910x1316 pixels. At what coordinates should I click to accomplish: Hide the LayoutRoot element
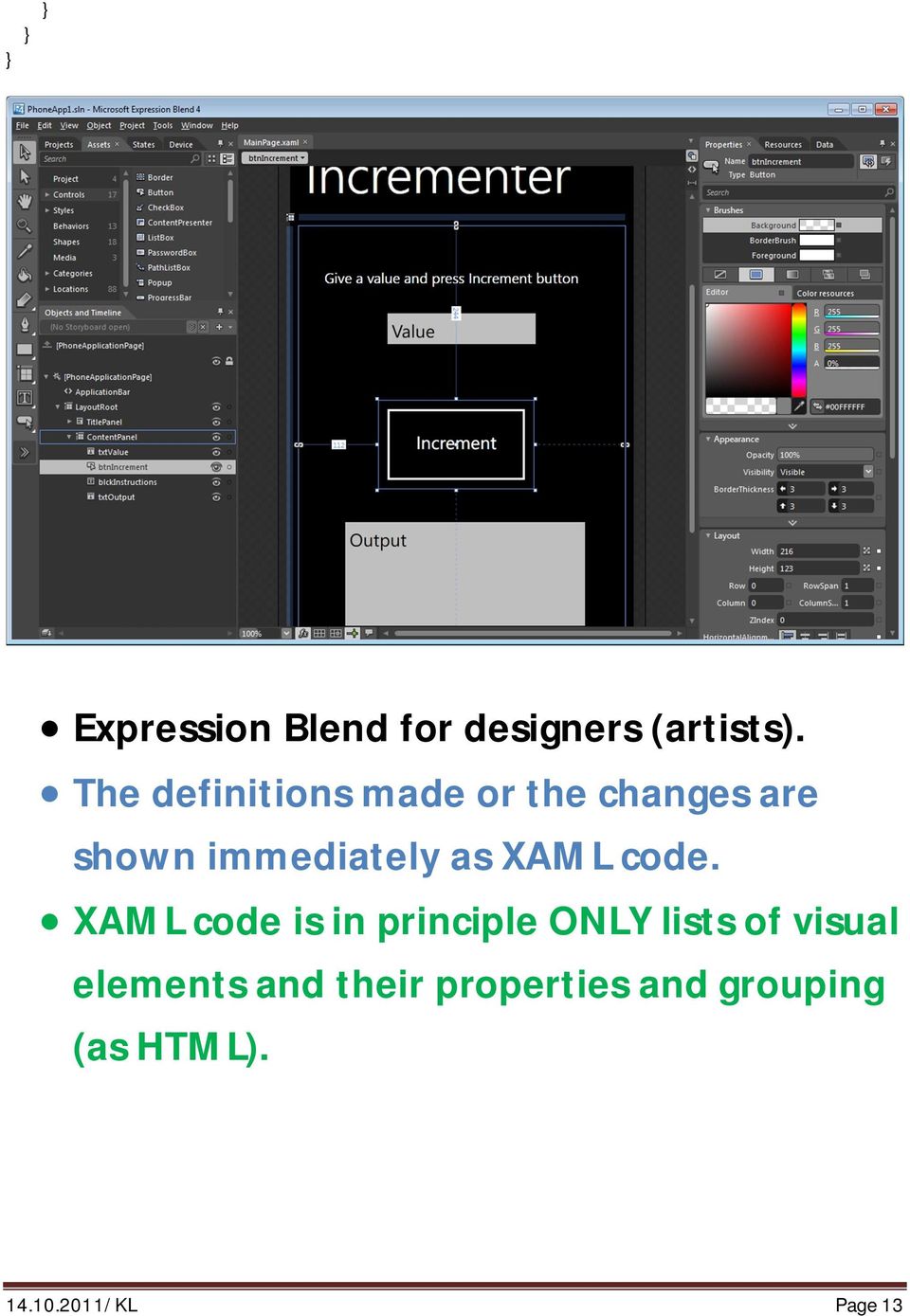pyautogui.click(x=216, y=407)
